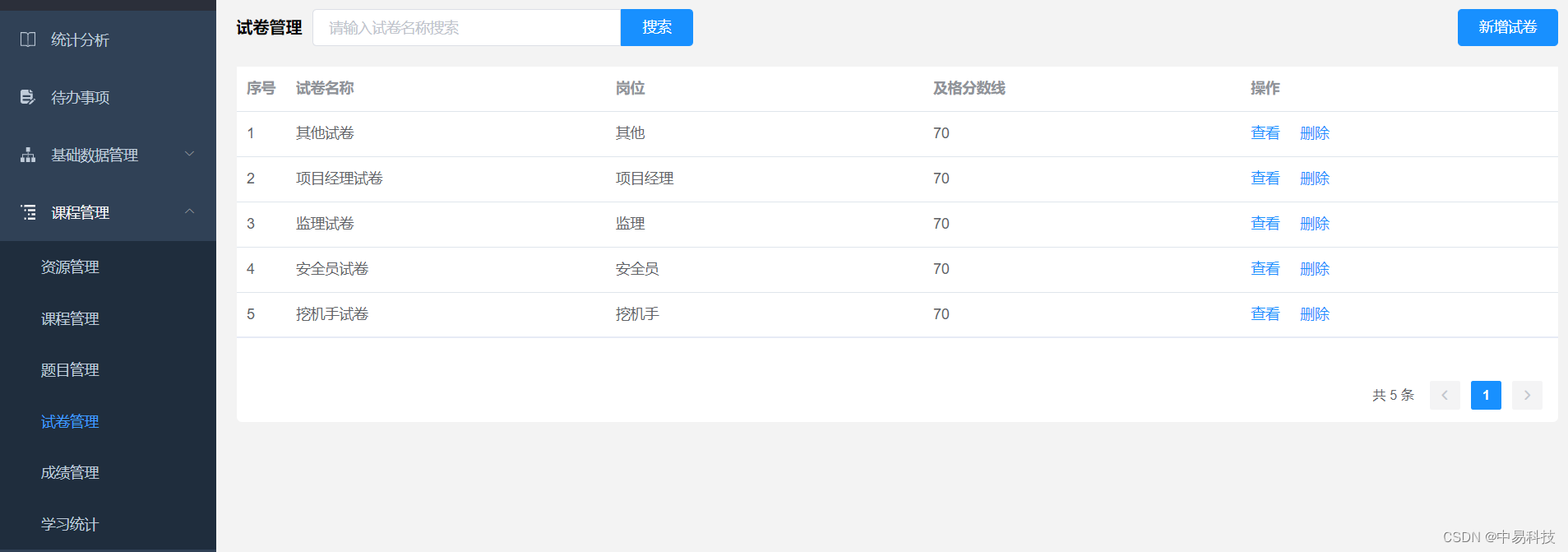This screenshot has height=552, width=1568.
Task: Click the passing score 70 for 挖机手试卷
Action: click(x=941, y=314)
